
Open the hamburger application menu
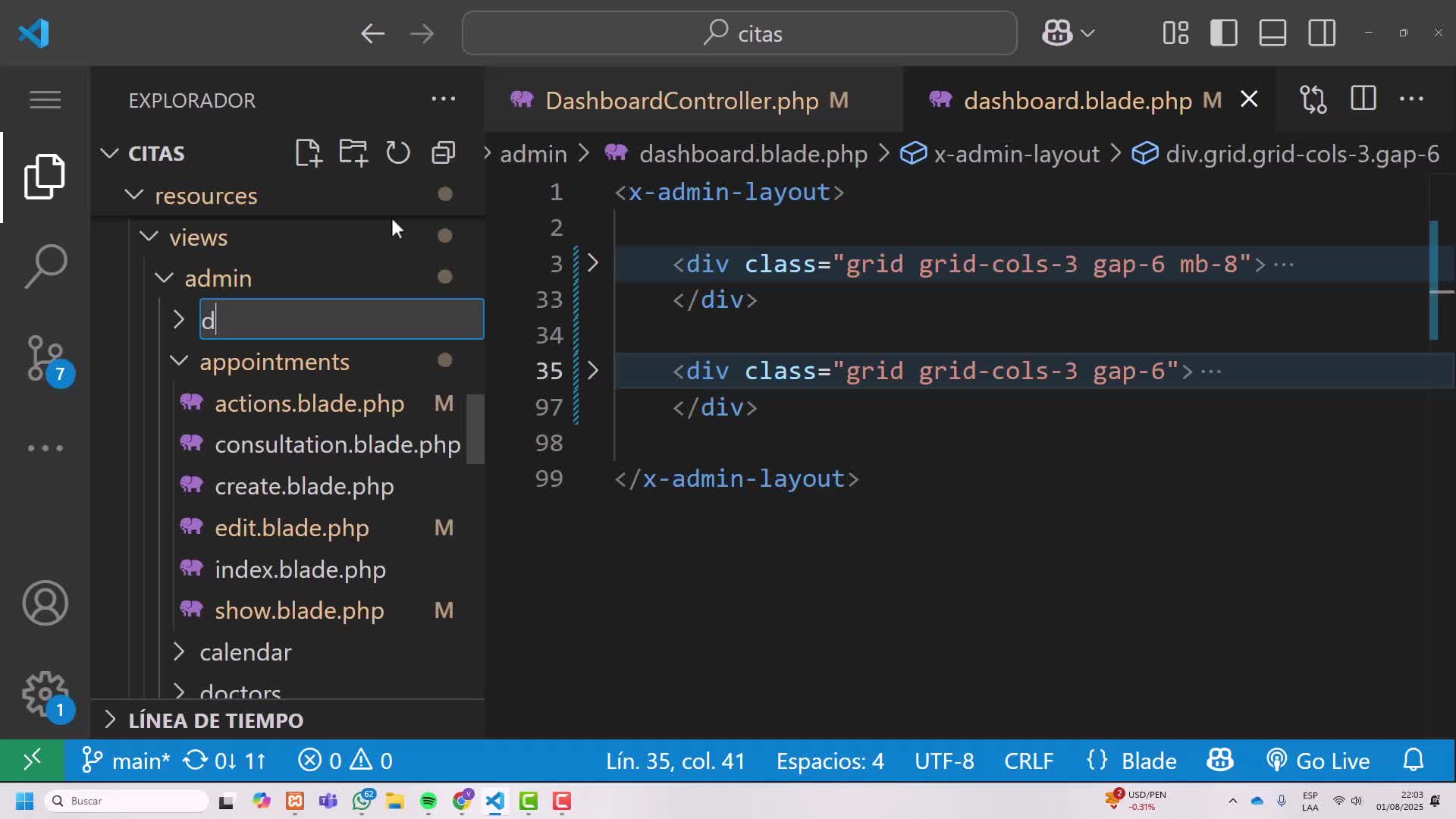click(x=45, y=99)
